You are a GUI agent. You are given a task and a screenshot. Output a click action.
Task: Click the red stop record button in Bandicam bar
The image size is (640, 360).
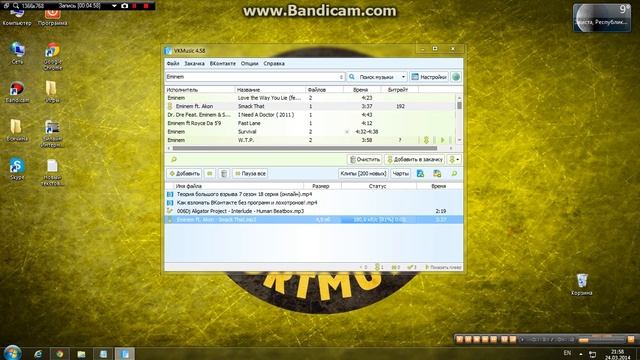[146, 6]
